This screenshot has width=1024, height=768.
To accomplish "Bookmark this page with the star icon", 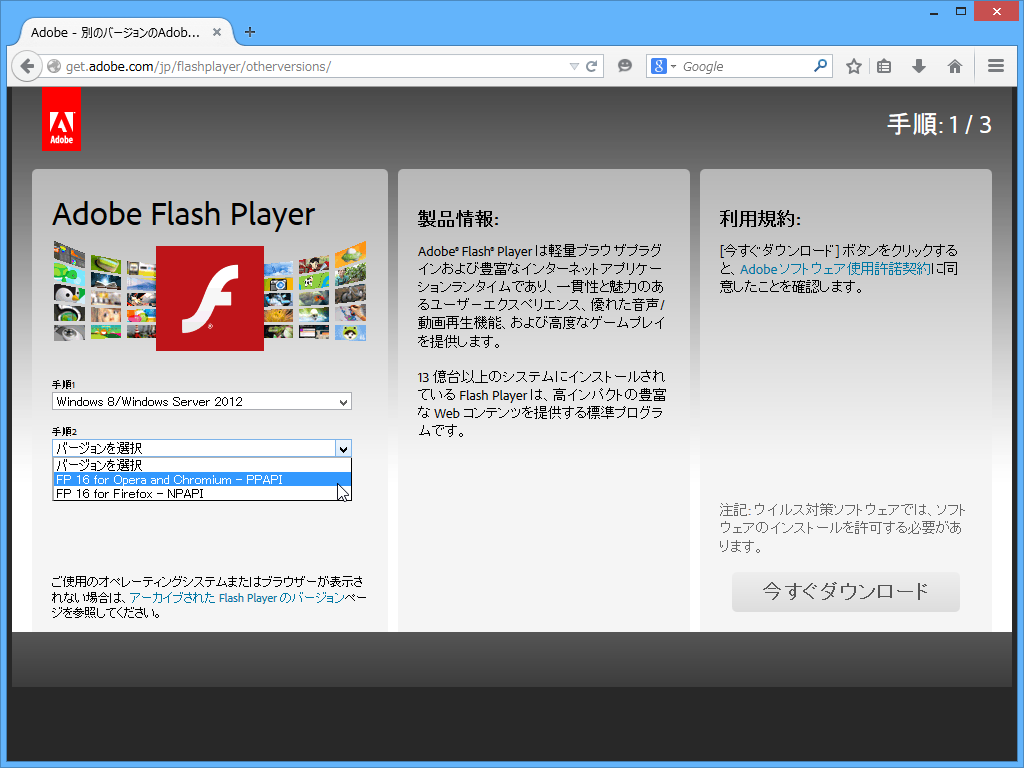I will pyautogui.click(x=853, y=66).
